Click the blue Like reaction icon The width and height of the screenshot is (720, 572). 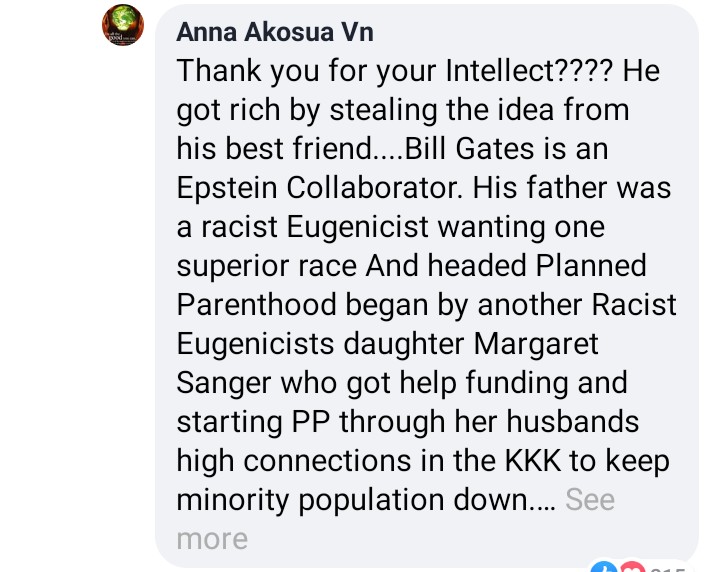click(603, 567)
